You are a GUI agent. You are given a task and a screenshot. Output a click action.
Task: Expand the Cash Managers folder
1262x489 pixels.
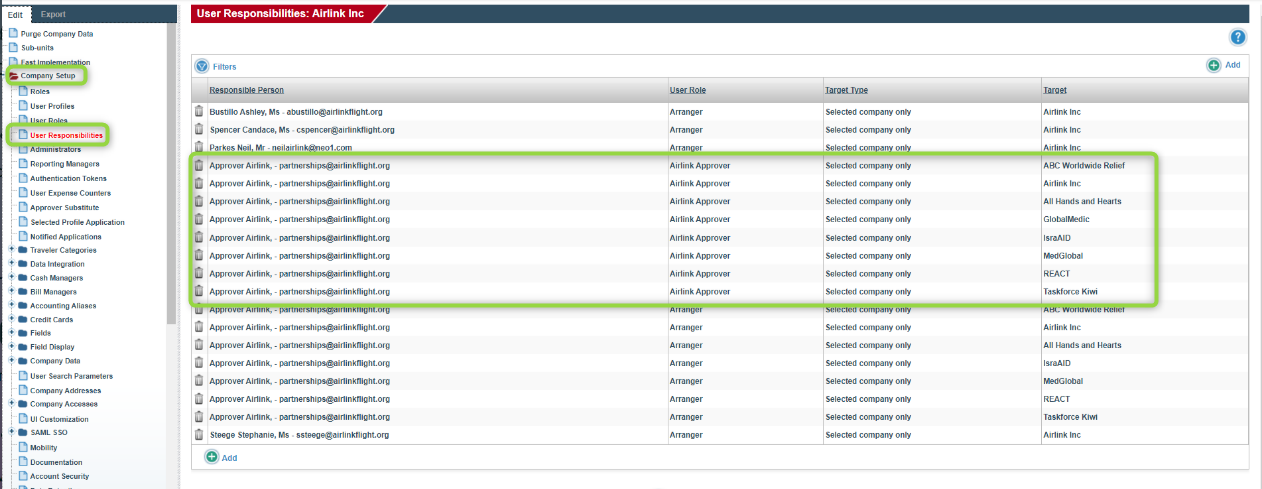coord(11,278)
